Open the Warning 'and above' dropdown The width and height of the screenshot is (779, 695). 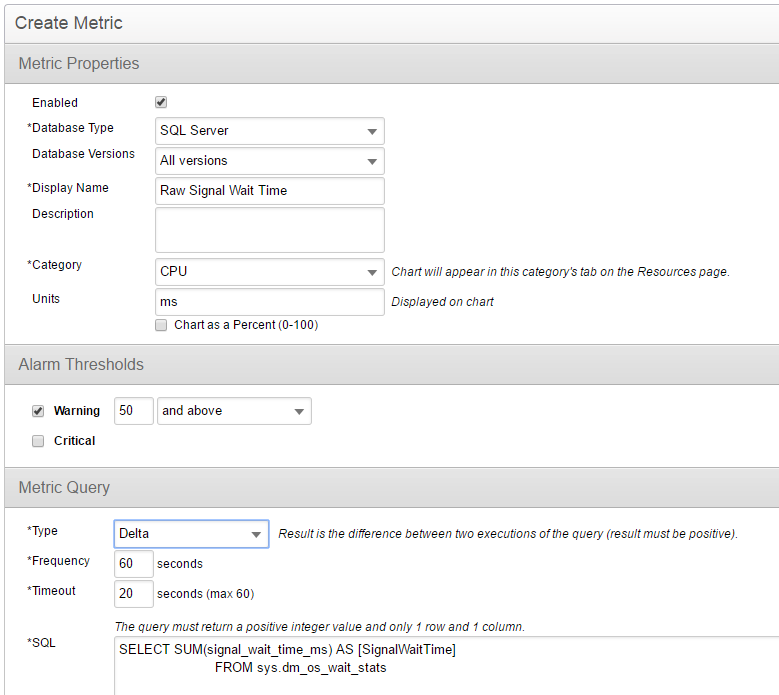tap(234, 411)
